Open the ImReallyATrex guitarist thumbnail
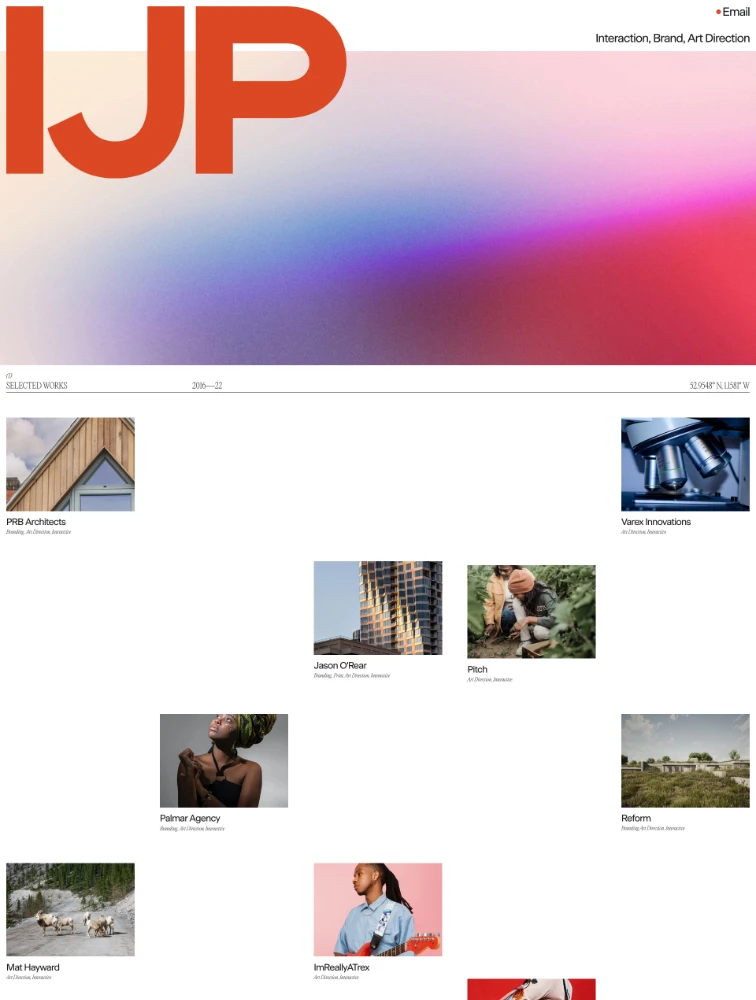 [378, 909]
